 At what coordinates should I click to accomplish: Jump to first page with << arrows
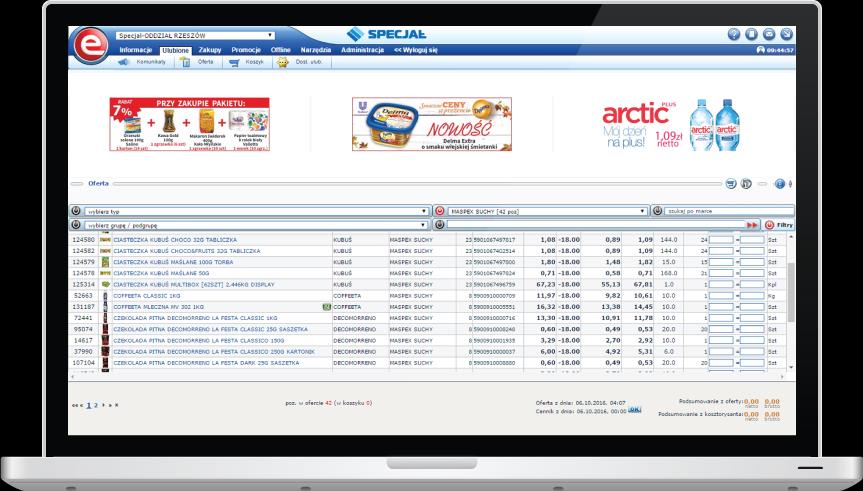point(75,405)
